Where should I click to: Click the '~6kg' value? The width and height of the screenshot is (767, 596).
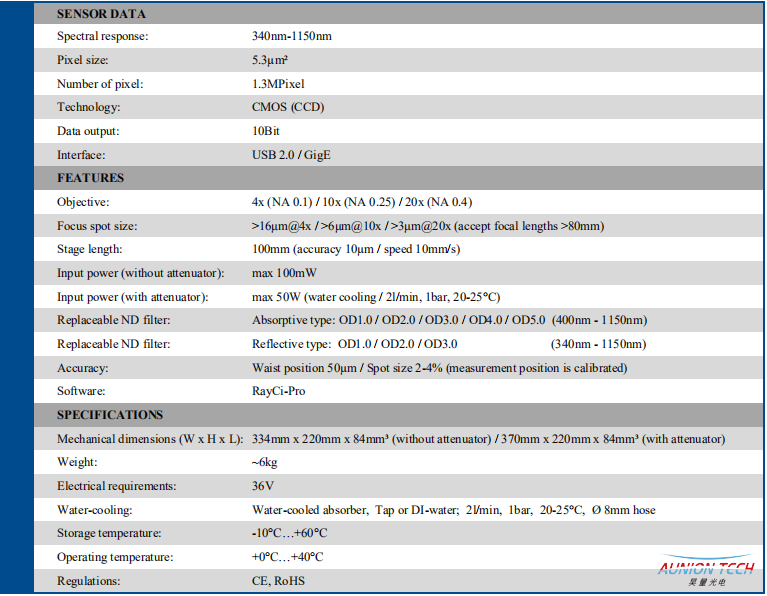click(265, 462)
